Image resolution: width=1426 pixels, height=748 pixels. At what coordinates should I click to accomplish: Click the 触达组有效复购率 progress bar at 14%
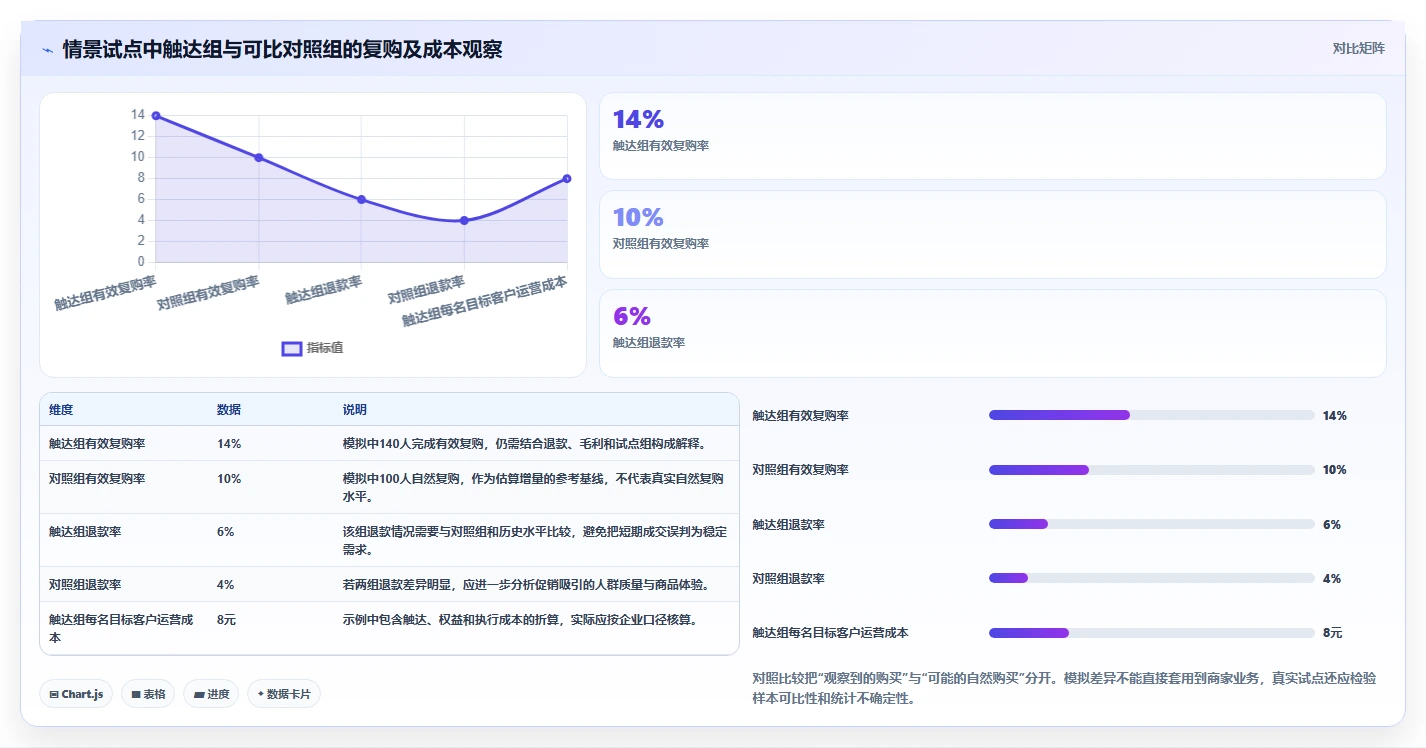point(1151,415)
